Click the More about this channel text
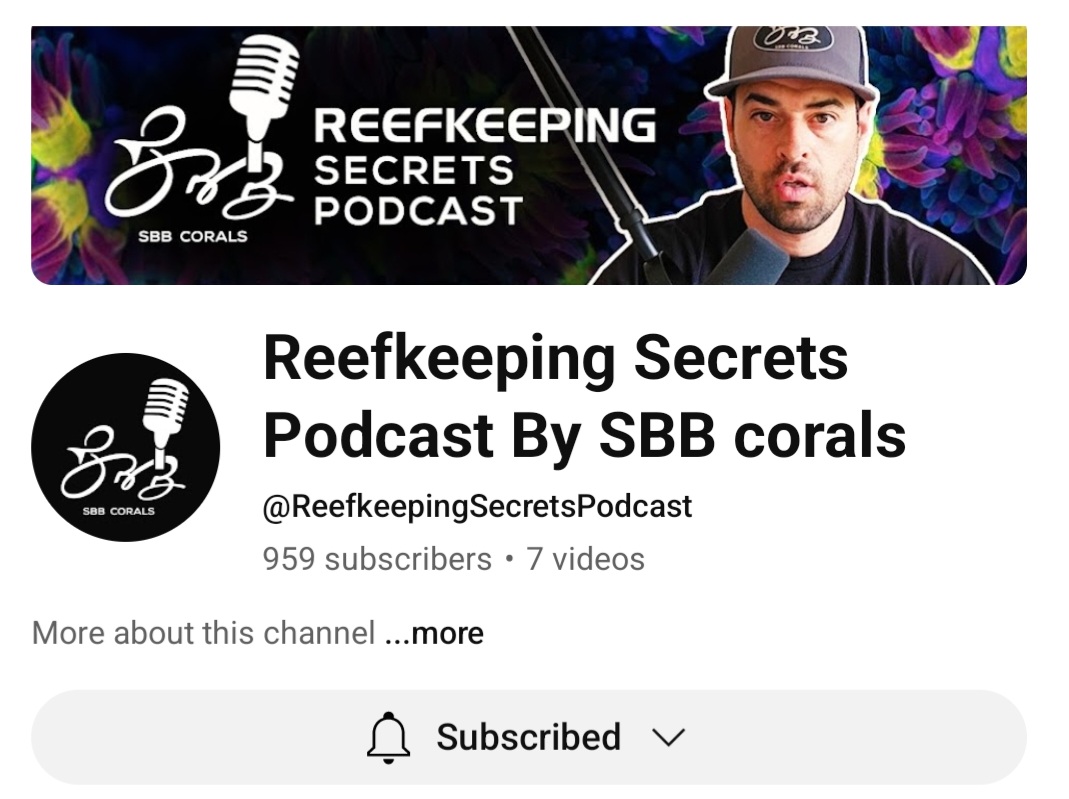Screen dimensions: 1069x799 pos(203,633)
